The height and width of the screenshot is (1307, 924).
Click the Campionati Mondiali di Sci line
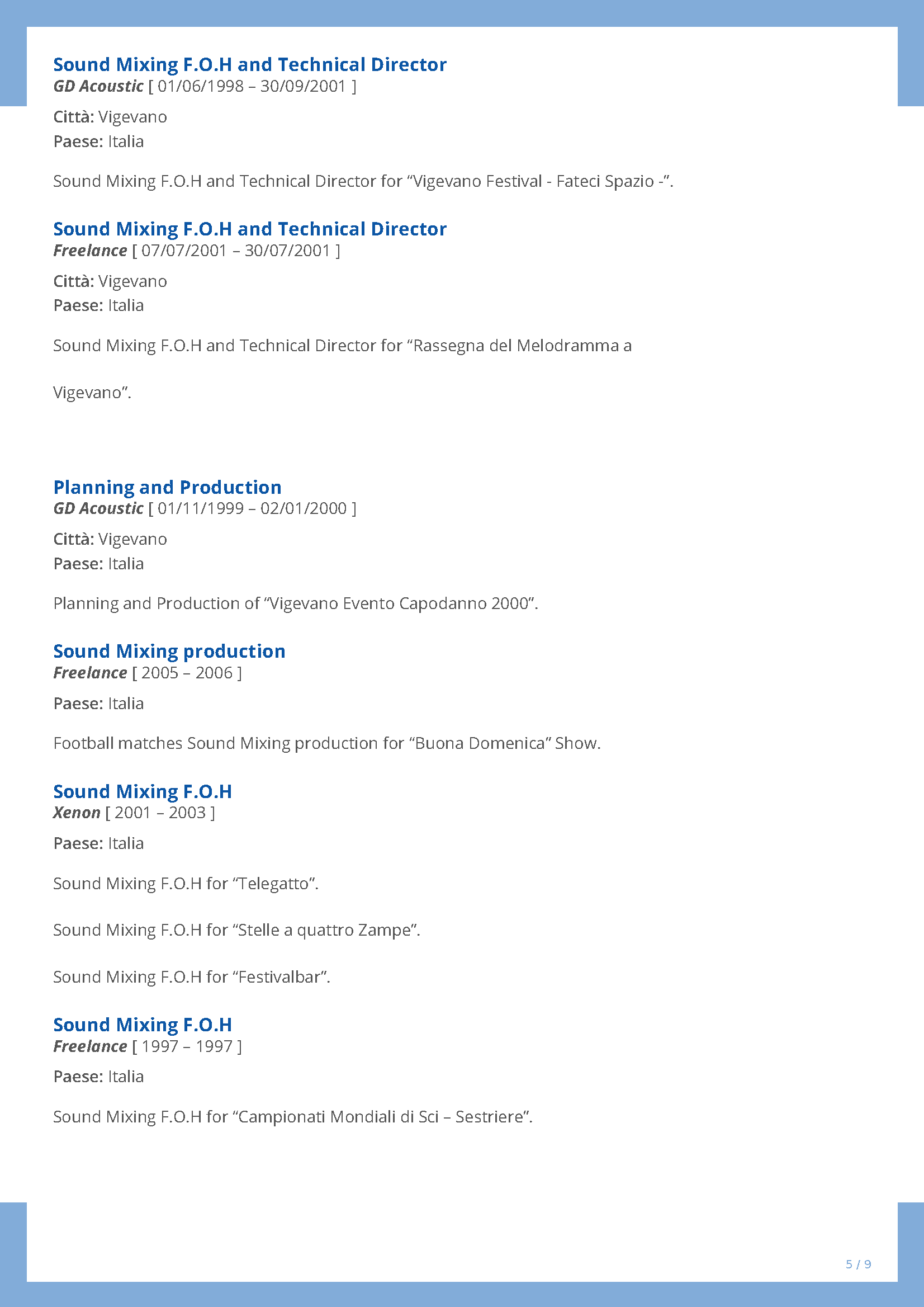292,1117
